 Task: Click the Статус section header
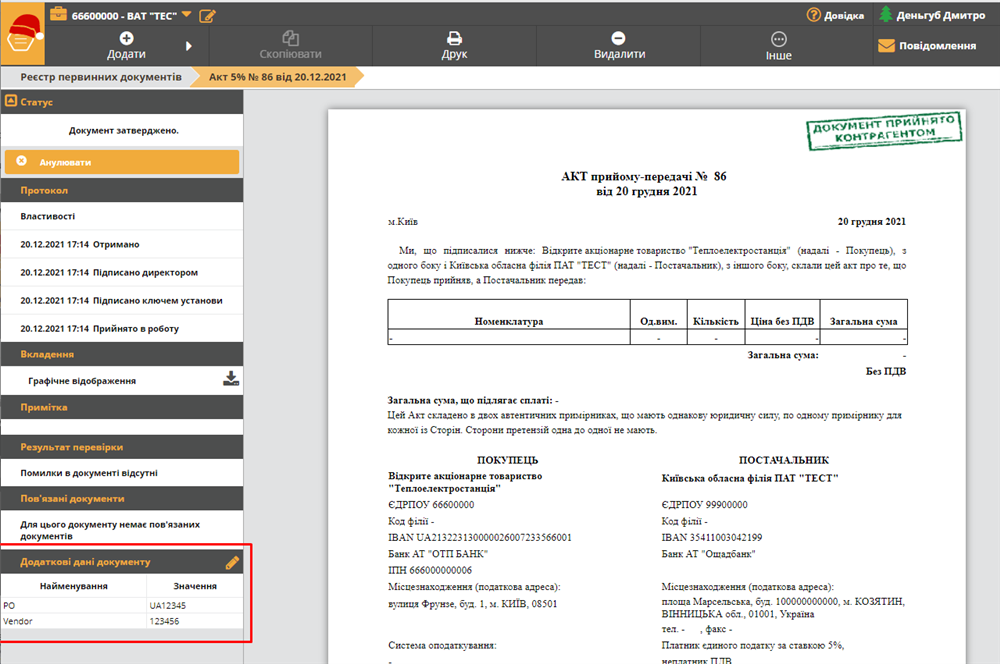(122, 102)
